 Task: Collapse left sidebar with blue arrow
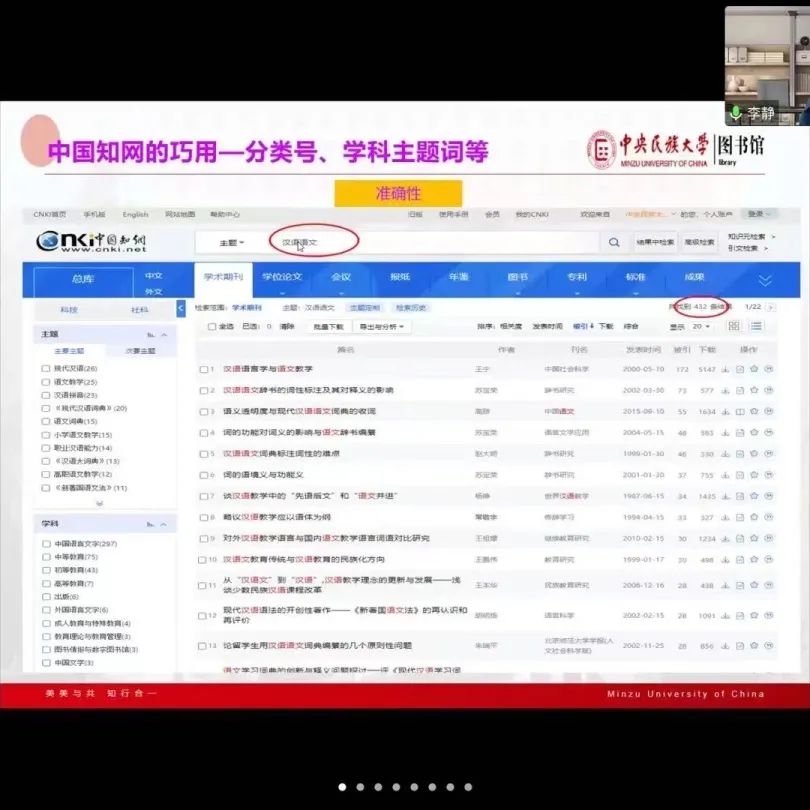click(181, 309)
